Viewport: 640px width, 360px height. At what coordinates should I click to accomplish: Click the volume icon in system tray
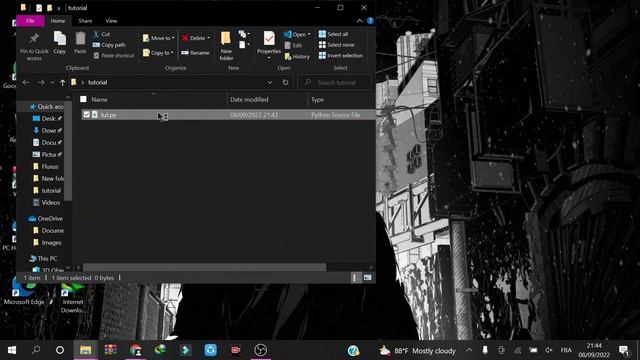point(549,350)
